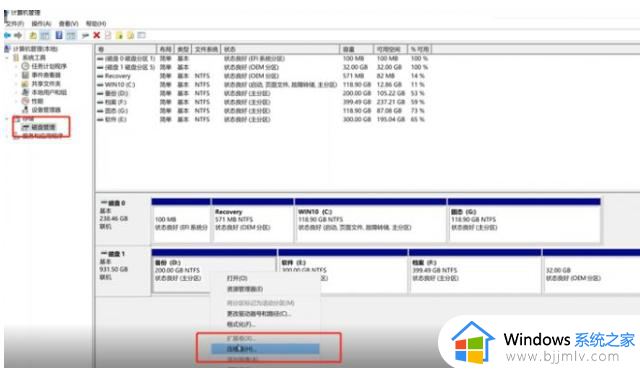The image size is (640, 370).
Task: Click the blue Back arrow in toolbar
Action: pos(7,35)
